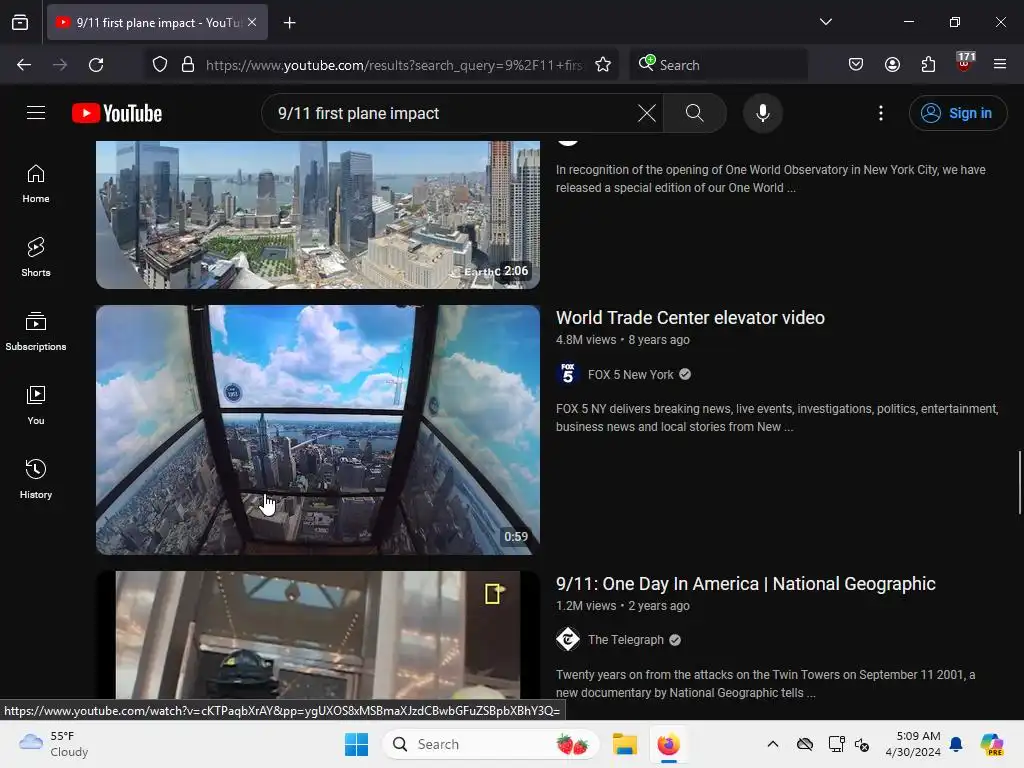The height and width of the screenshot is (768, 1024).
Task: Open Firefox account icon
Action: [892, 65]
